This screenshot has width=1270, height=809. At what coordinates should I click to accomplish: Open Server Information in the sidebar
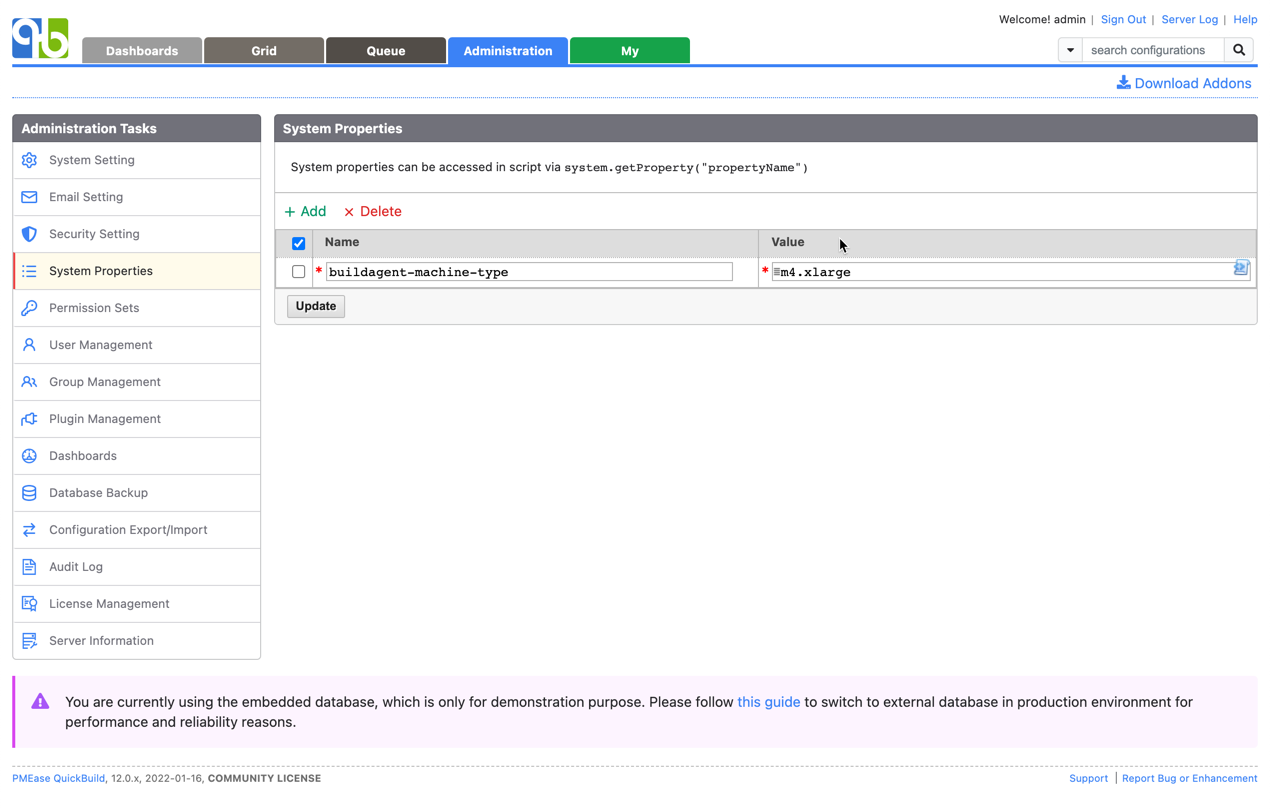coord(137,641)
